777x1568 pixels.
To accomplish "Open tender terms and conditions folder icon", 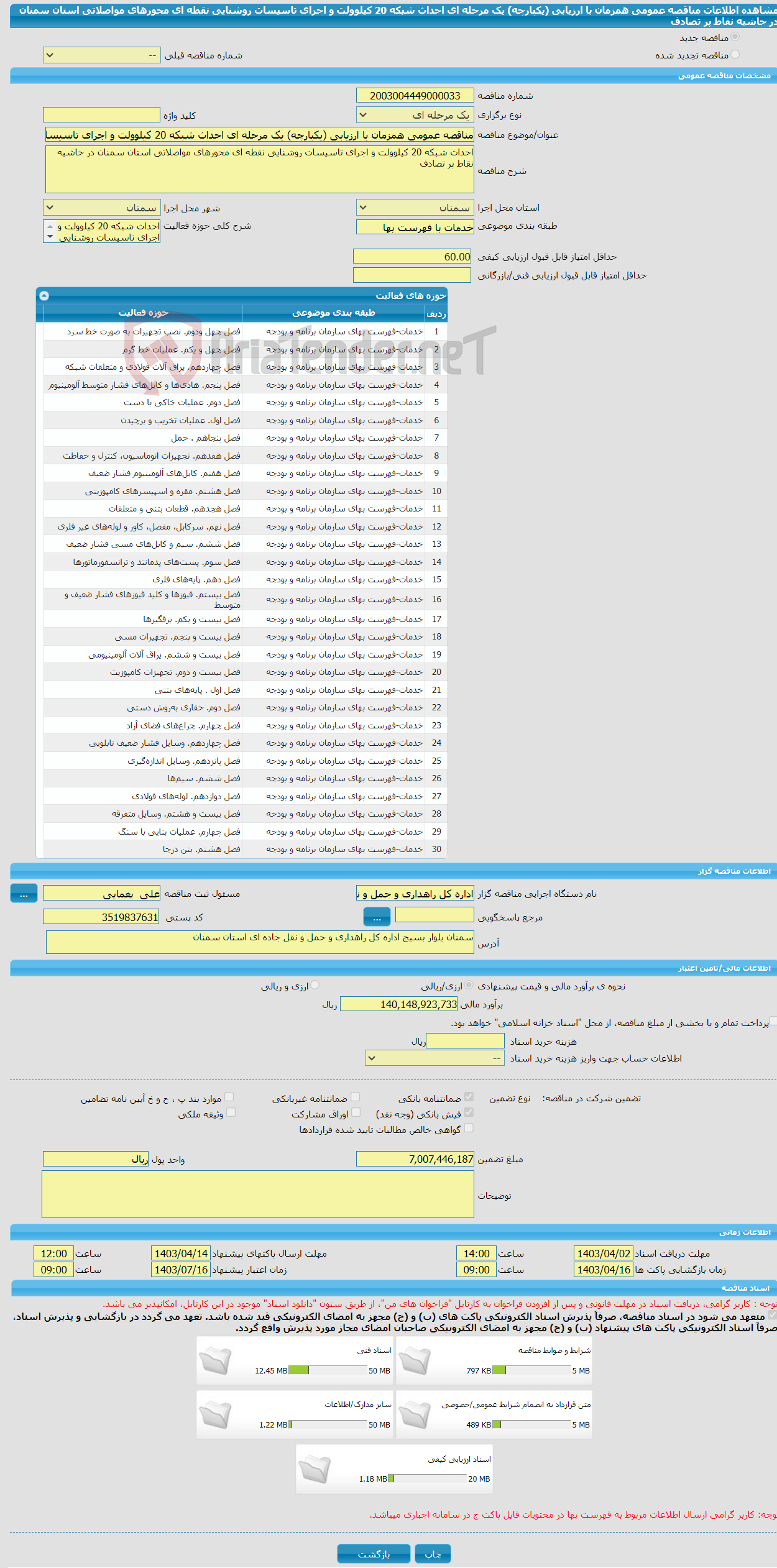I will [x=415, y=1360].
